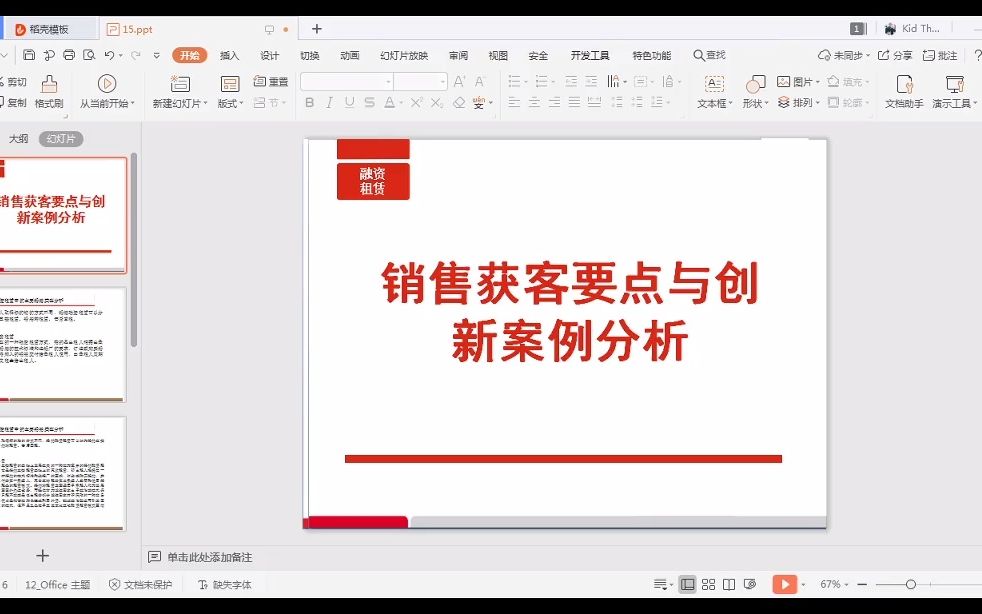The width and height of the screenshot is (982, 614).
Task: Toggle underline formatting
Action: pyautogui.click(x=349, y=103)
